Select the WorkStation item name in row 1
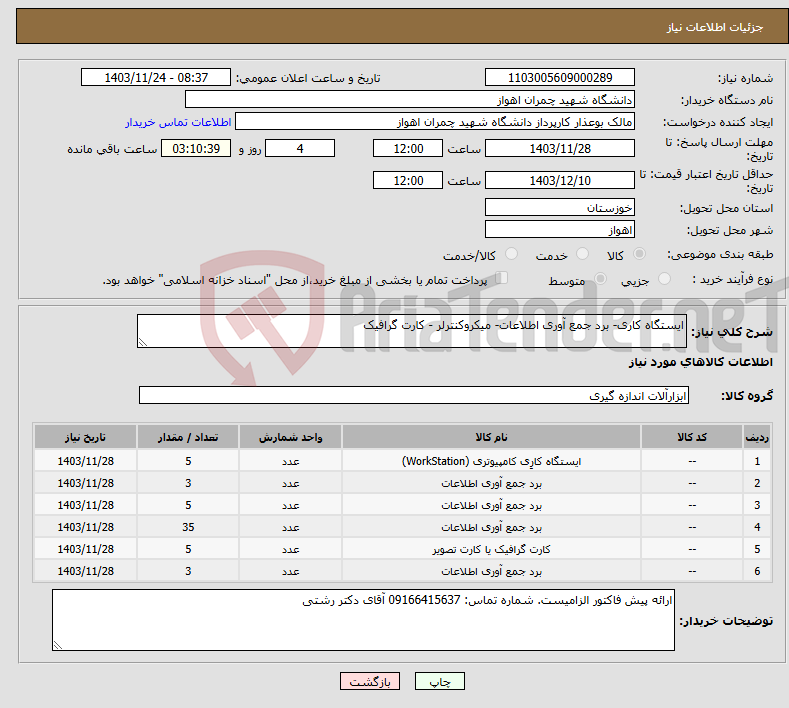Viewport: 789px width, 708px height. (491, 461)
